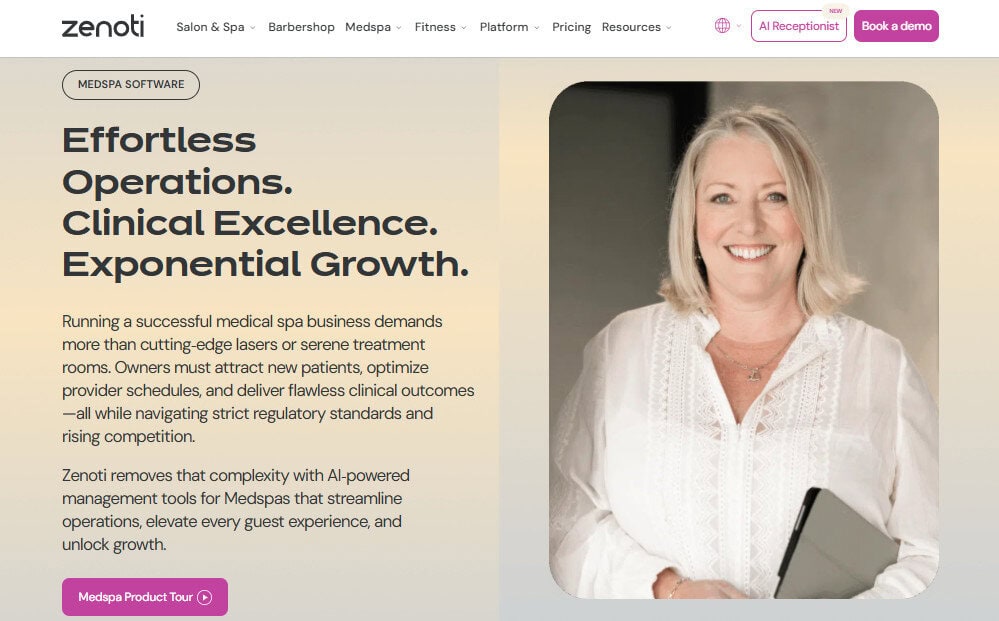Go to the Barbershop page

point(301,27)
